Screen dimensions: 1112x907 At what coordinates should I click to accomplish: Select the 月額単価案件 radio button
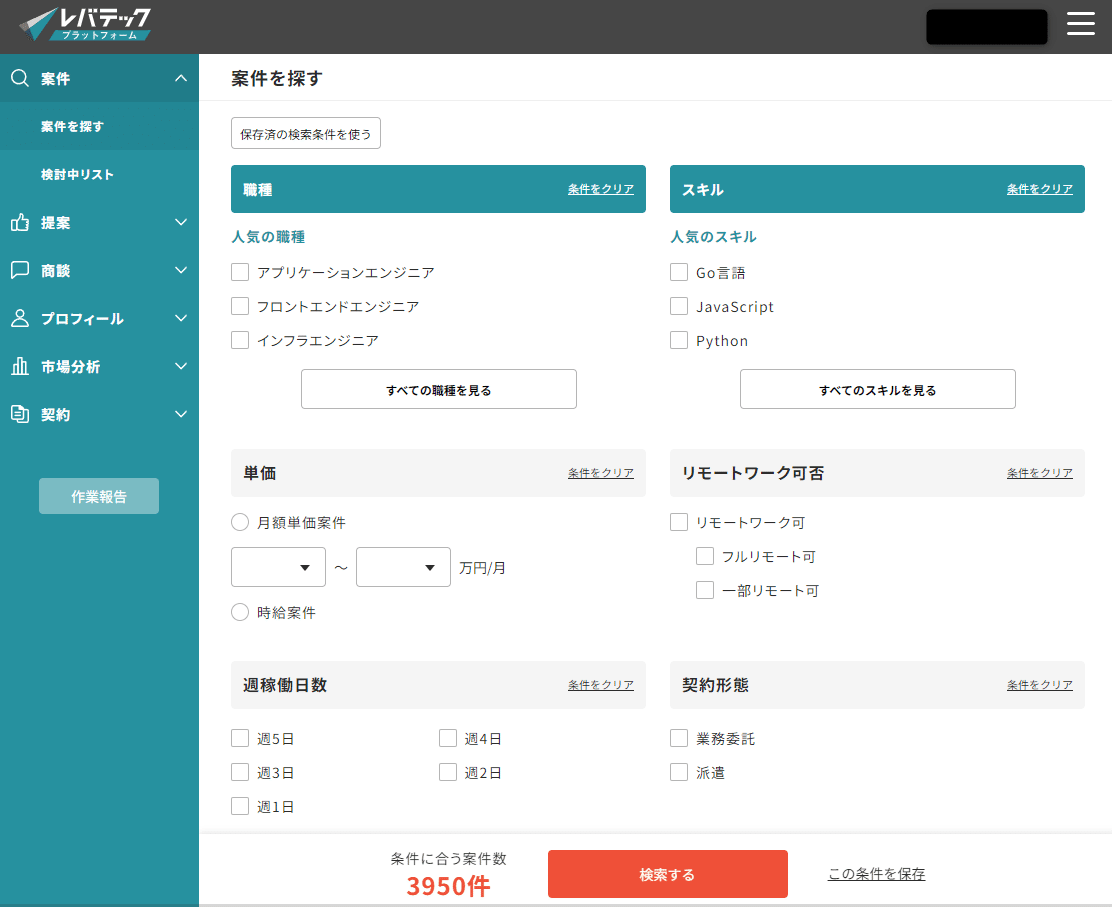240,521
